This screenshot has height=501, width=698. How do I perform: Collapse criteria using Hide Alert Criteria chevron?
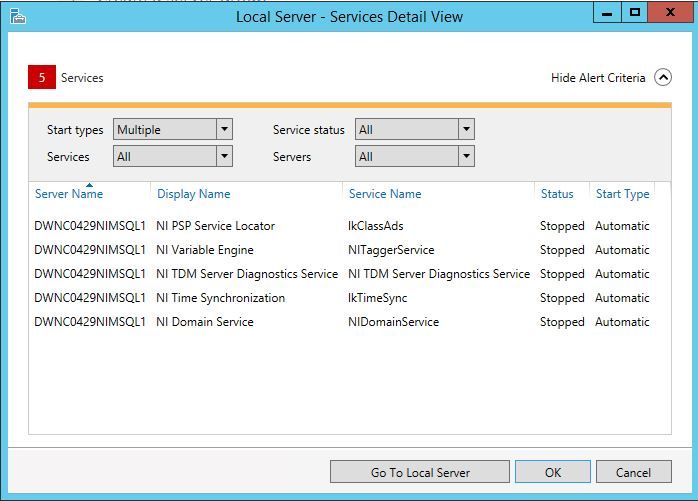coord(663,77)
